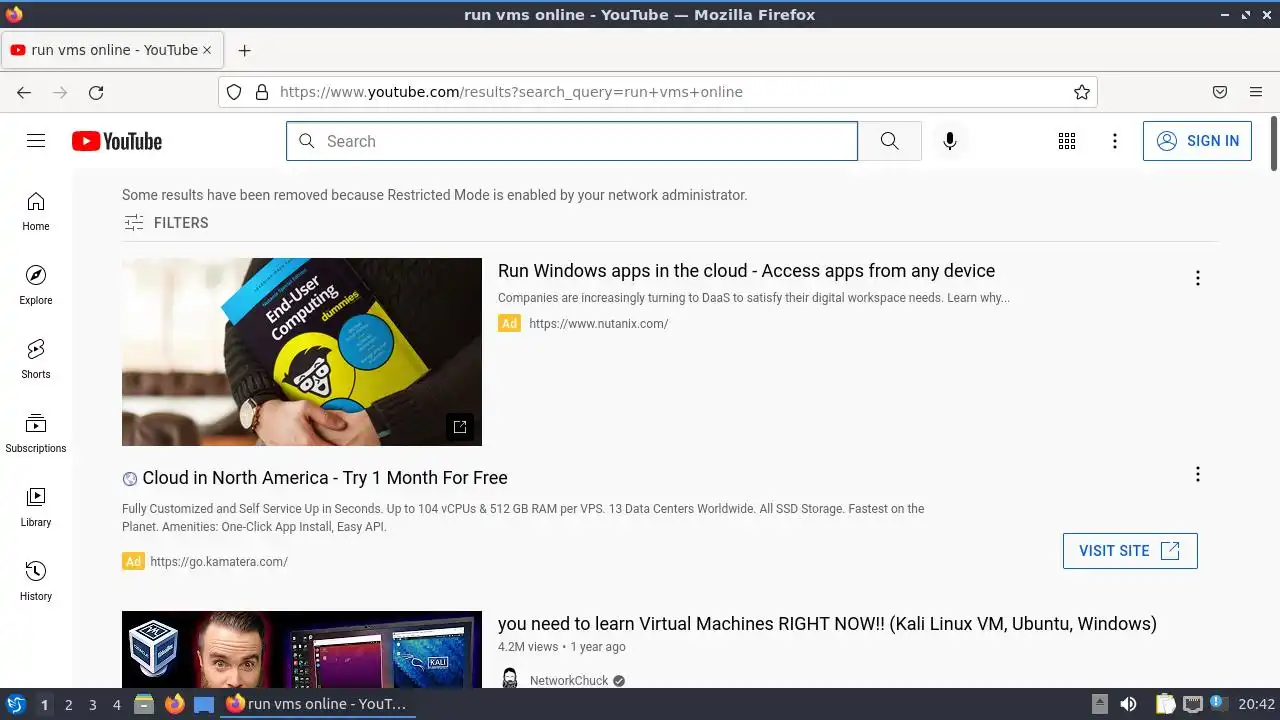Screen dimensions: 1280x720
Task: Open History in sidebar
Action: [x=36, y=581]
